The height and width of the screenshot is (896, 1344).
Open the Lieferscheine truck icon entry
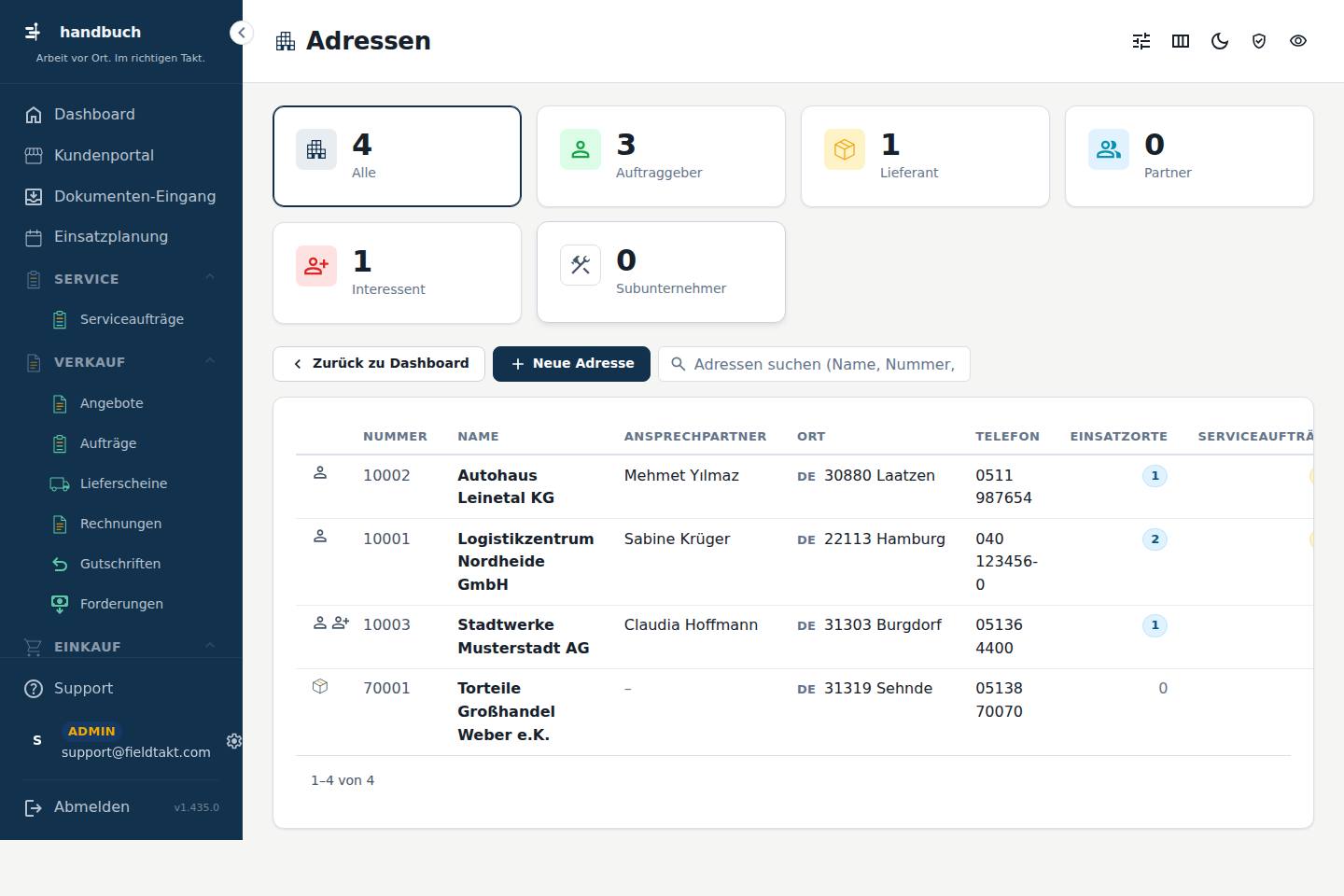point(121,483)
